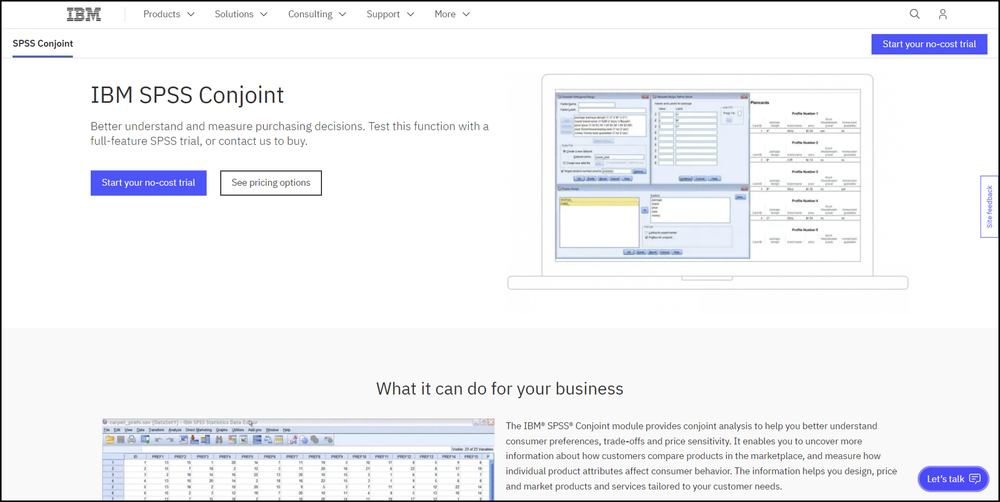Expand the More menu in the header

tap(452, 14)
